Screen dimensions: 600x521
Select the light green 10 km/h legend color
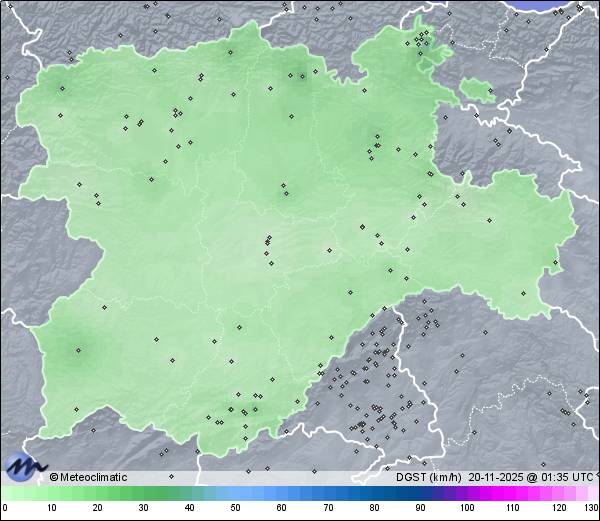[52, 493]
